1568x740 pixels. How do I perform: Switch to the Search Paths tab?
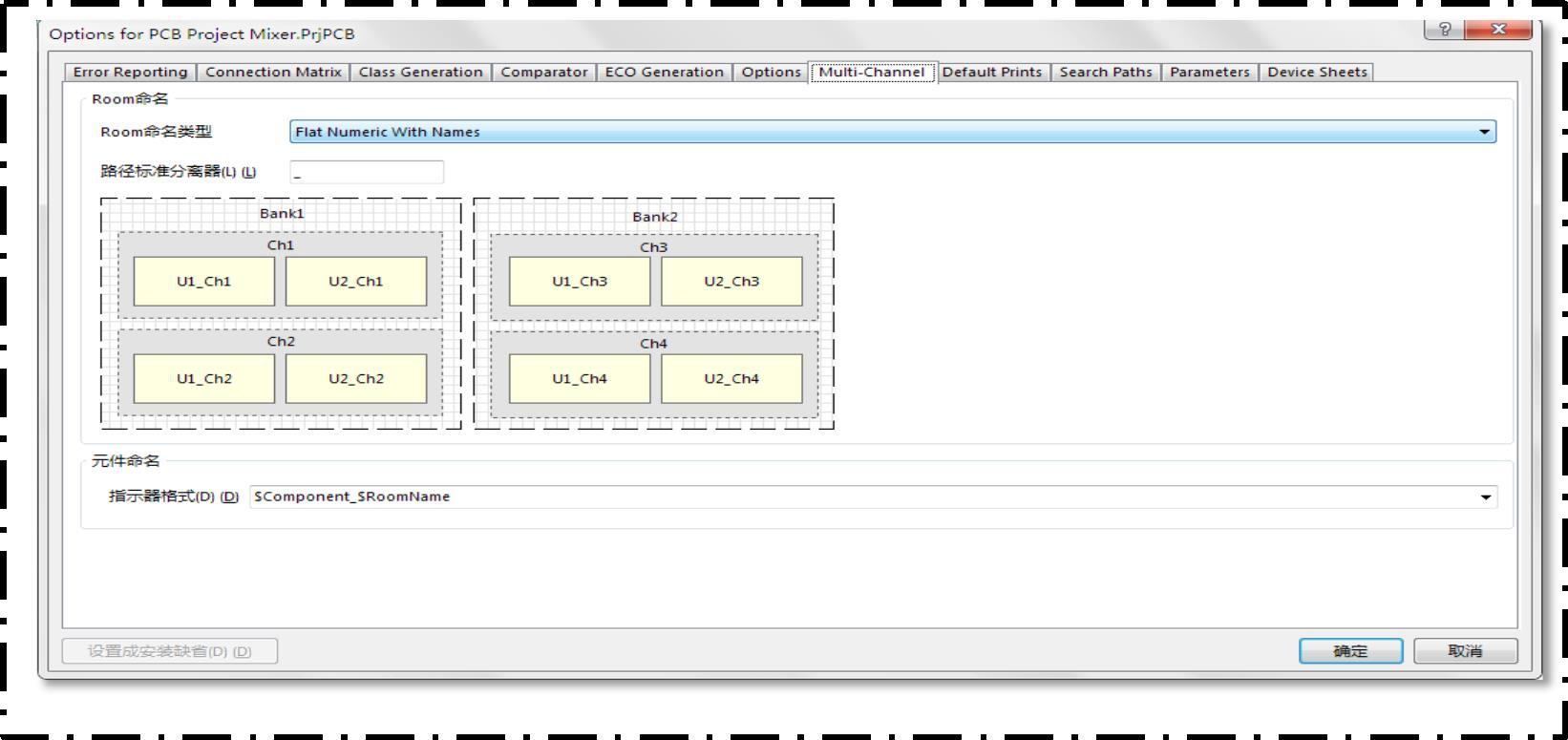[1106, 73]
